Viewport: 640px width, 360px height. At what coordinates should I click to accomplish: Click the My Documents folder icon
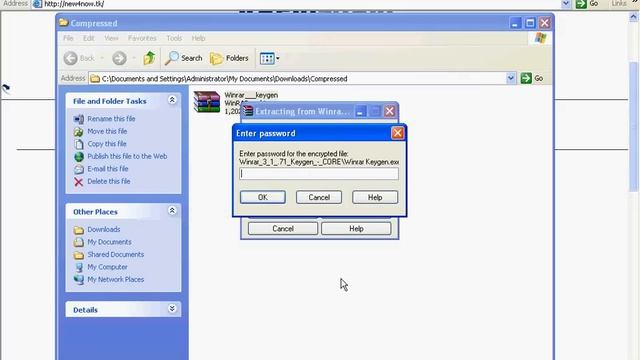pyautogui.click(x=79, y=242)
